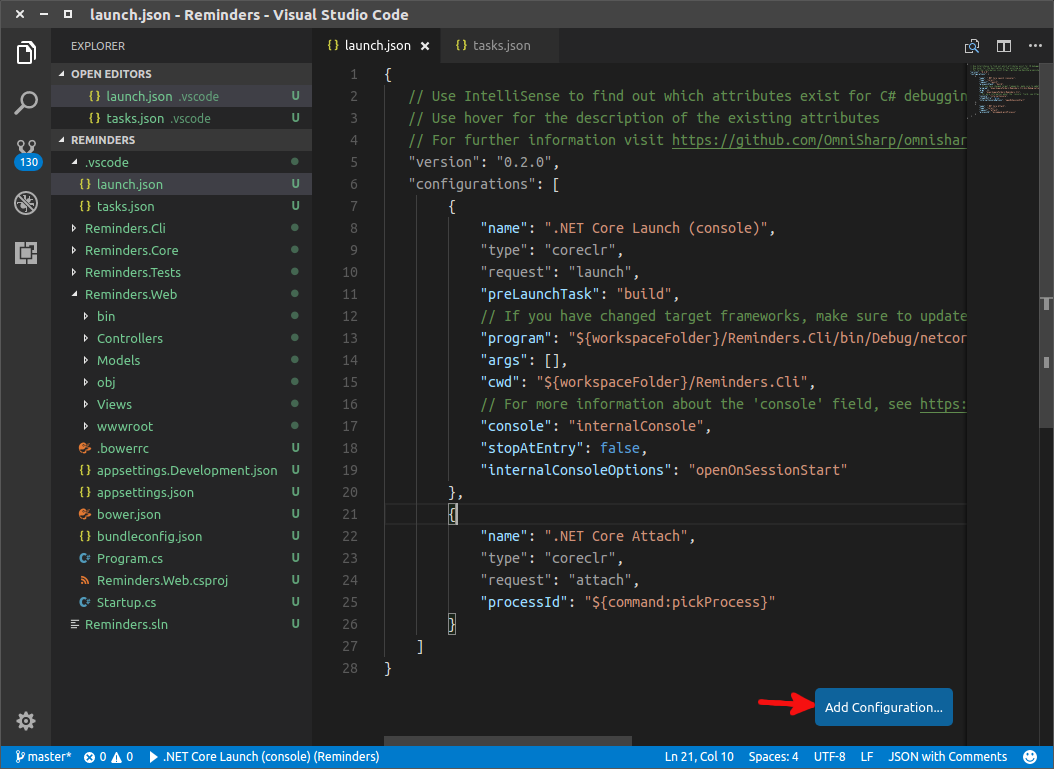Click the master* branch in status bar
1054x769 pixels.
[42, 757]
